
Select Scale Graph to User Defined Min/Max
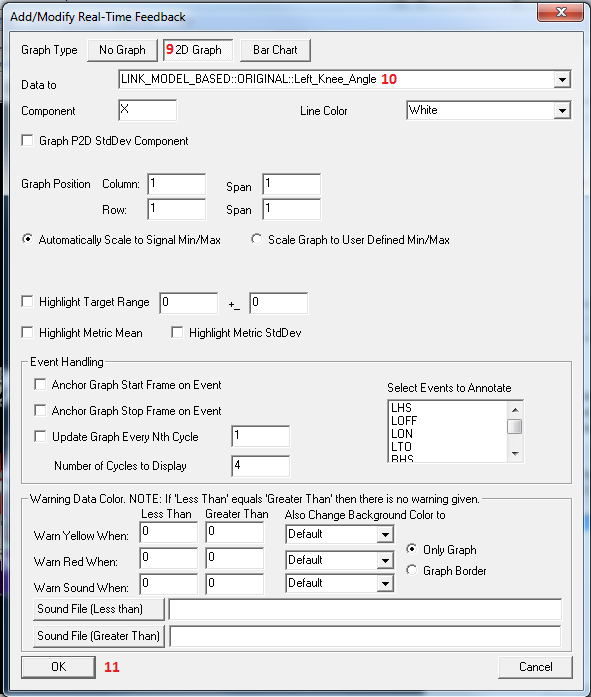point(256,239)
